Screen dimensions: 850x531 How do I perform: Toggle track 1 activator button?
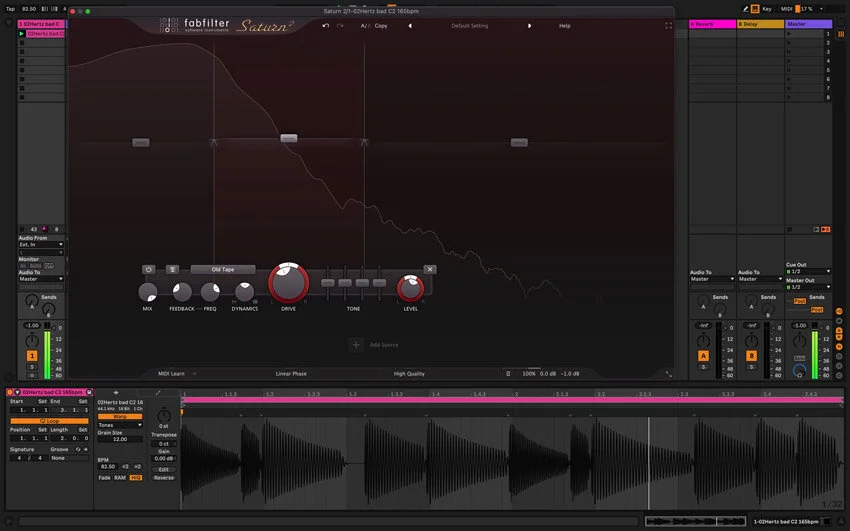point(32,356)
